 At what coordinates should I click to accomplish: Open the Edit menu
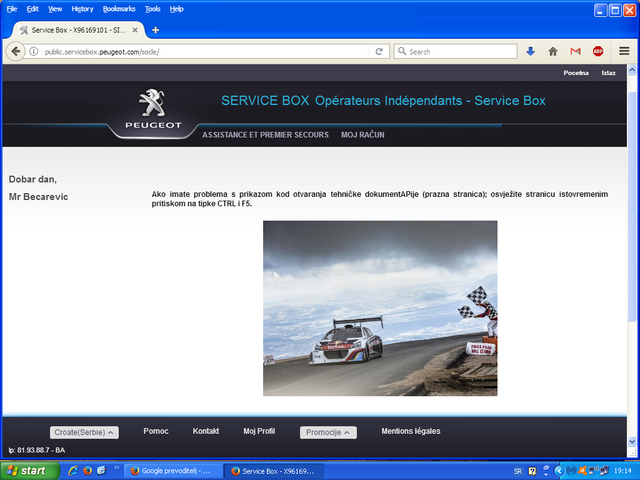pyautogui.click(x=32, y=9)
